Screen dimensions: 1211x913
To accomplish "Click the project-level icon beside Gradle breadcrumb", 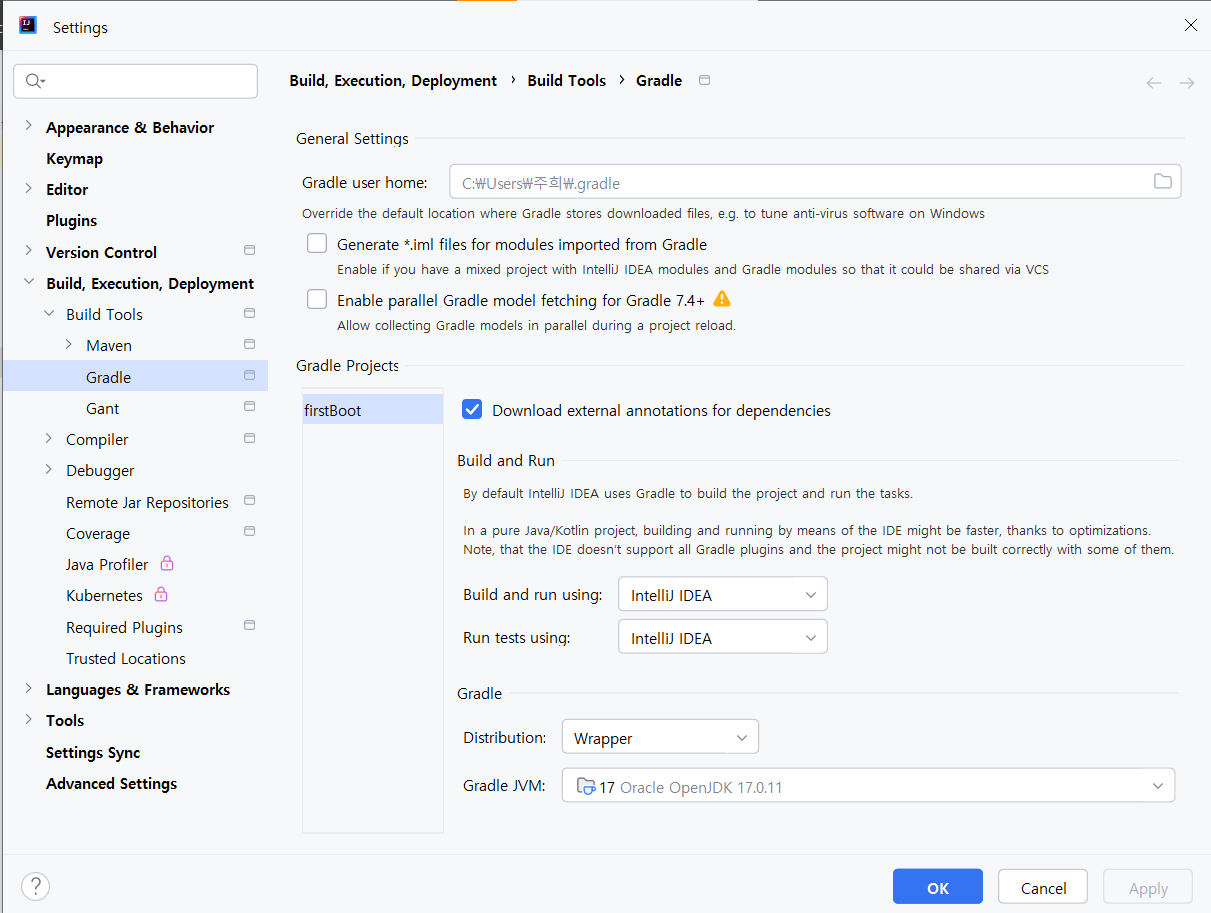I will (x=704, y=81).
